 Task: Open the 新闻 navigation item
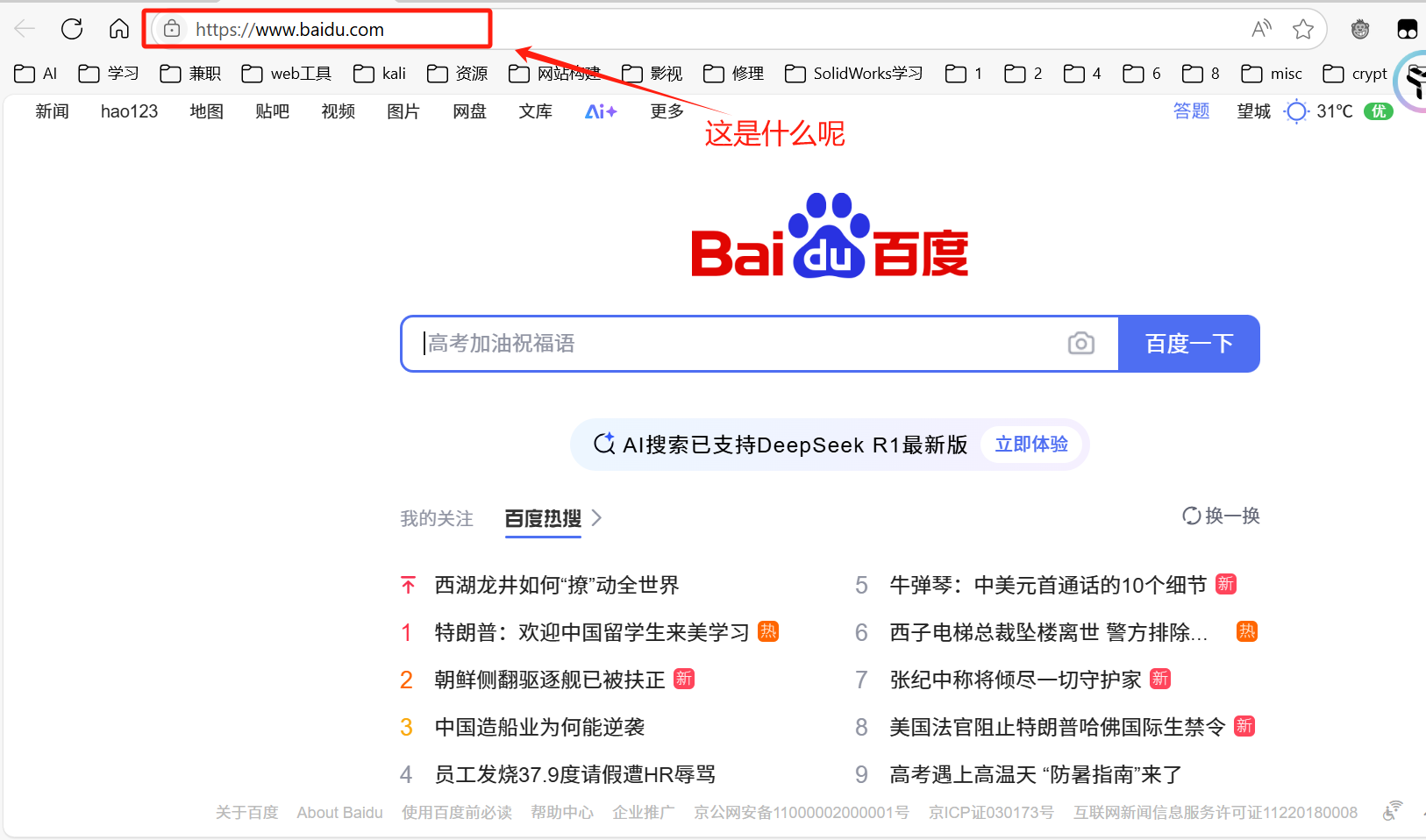click(x=52, y=111)
